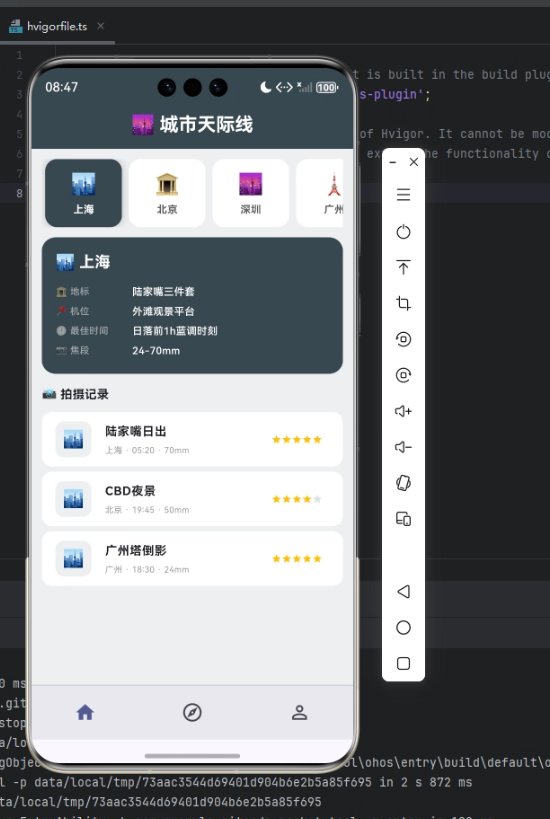Close the hvigorfile.ts editor tab

pos(101,26)
